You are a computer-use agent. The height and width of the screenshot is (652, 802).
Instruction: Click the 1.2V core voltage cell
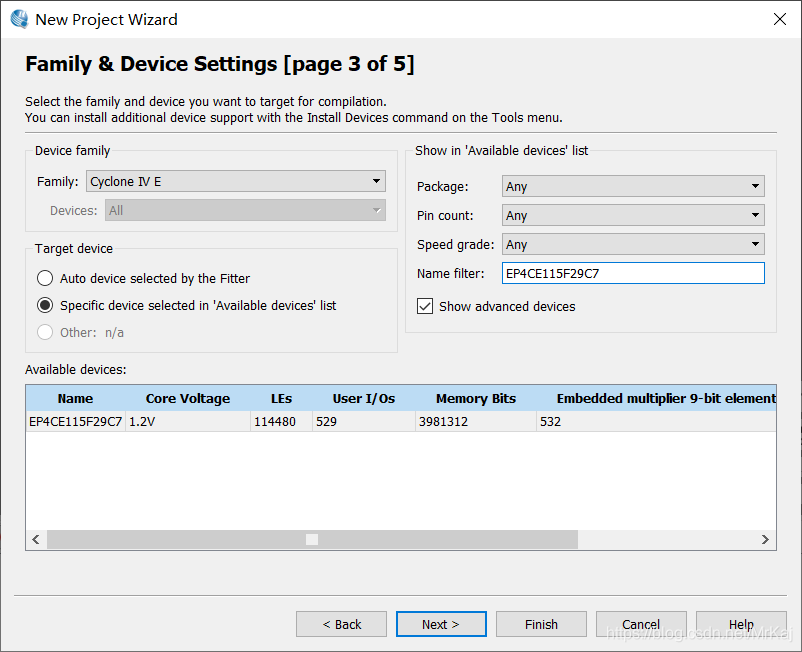[x=188, y=422]
